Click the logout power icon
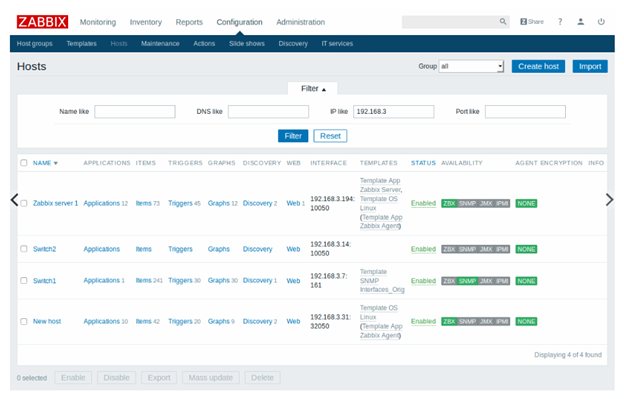Screen dimensions: 624x399 point(601,22)
